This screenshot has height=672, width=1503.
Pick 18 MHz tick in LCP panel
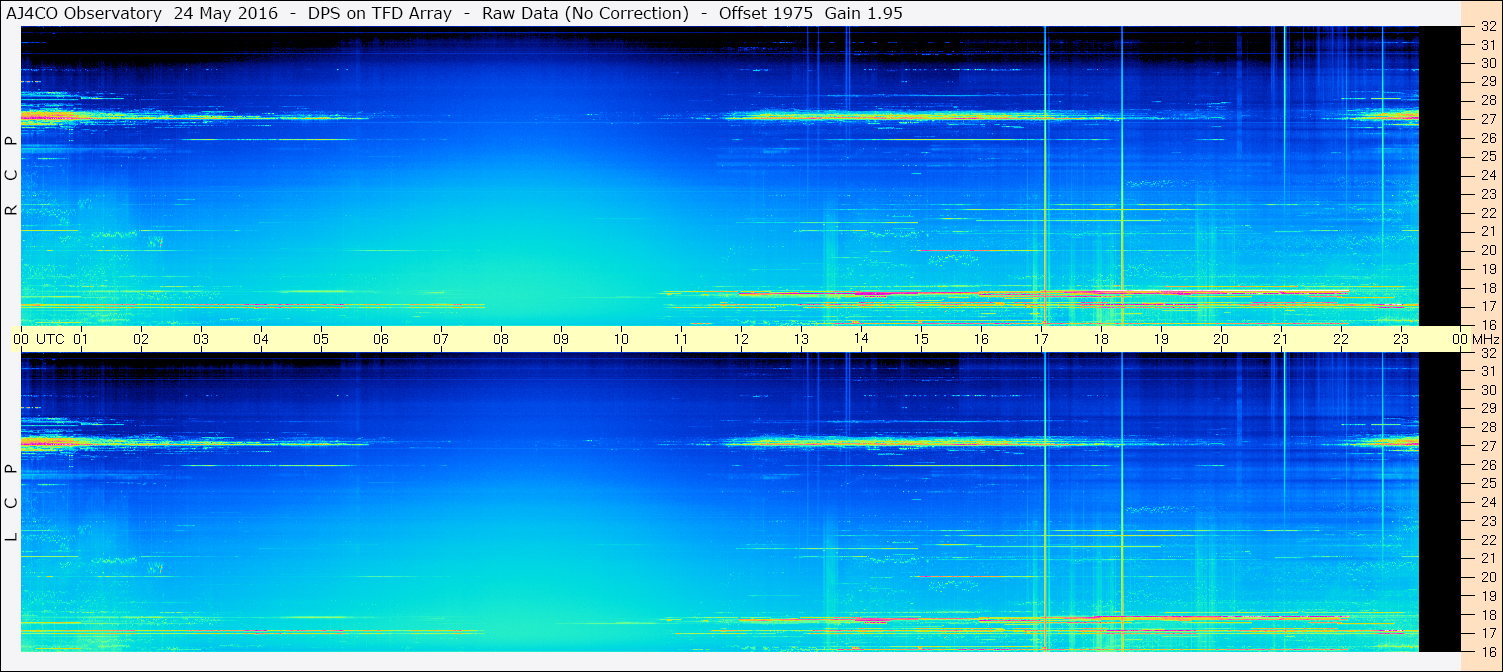click(1488, 615)
